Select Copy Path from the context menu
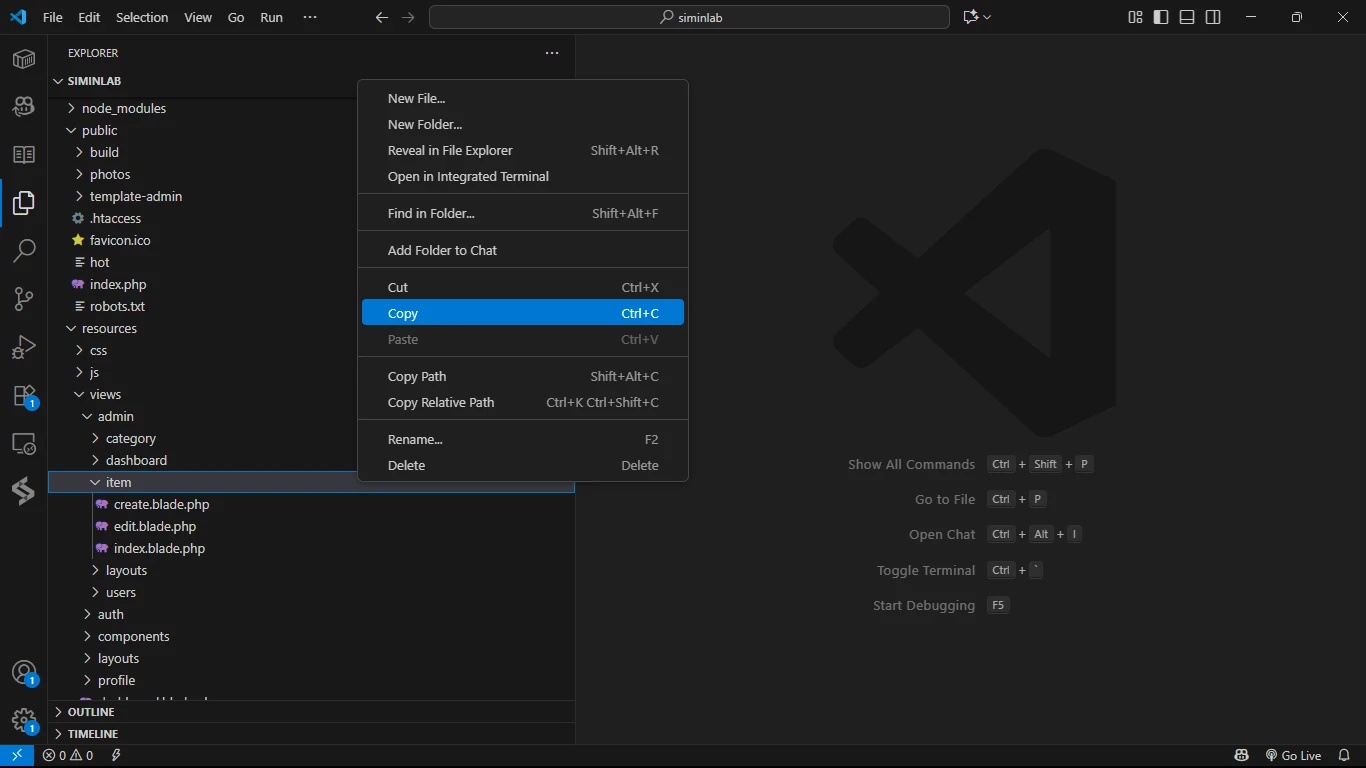The width and height of the screenshot is (1366, 768). tap(417, 376)
